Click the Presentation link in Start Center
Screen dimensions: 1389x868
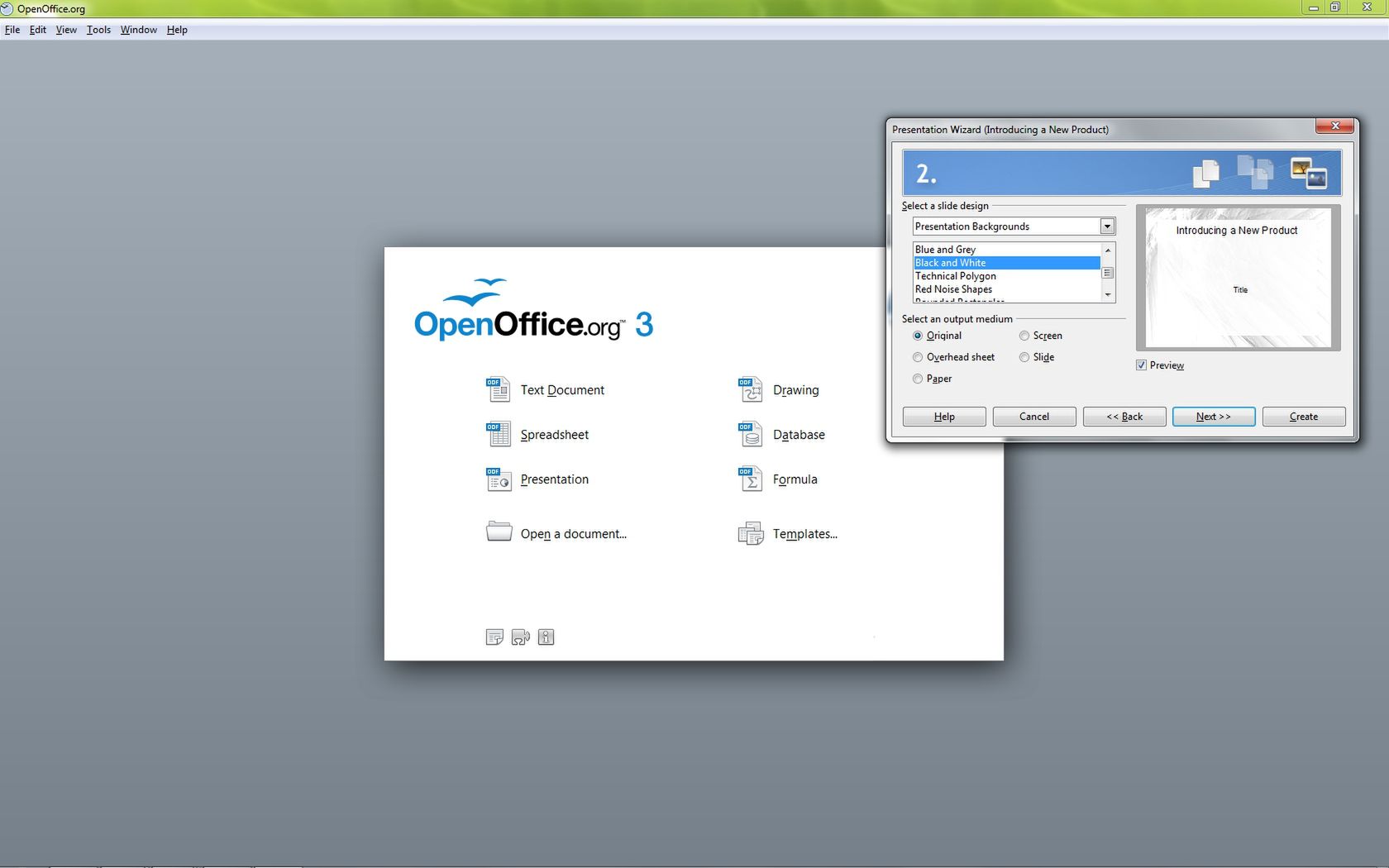(x=555, y=479)
